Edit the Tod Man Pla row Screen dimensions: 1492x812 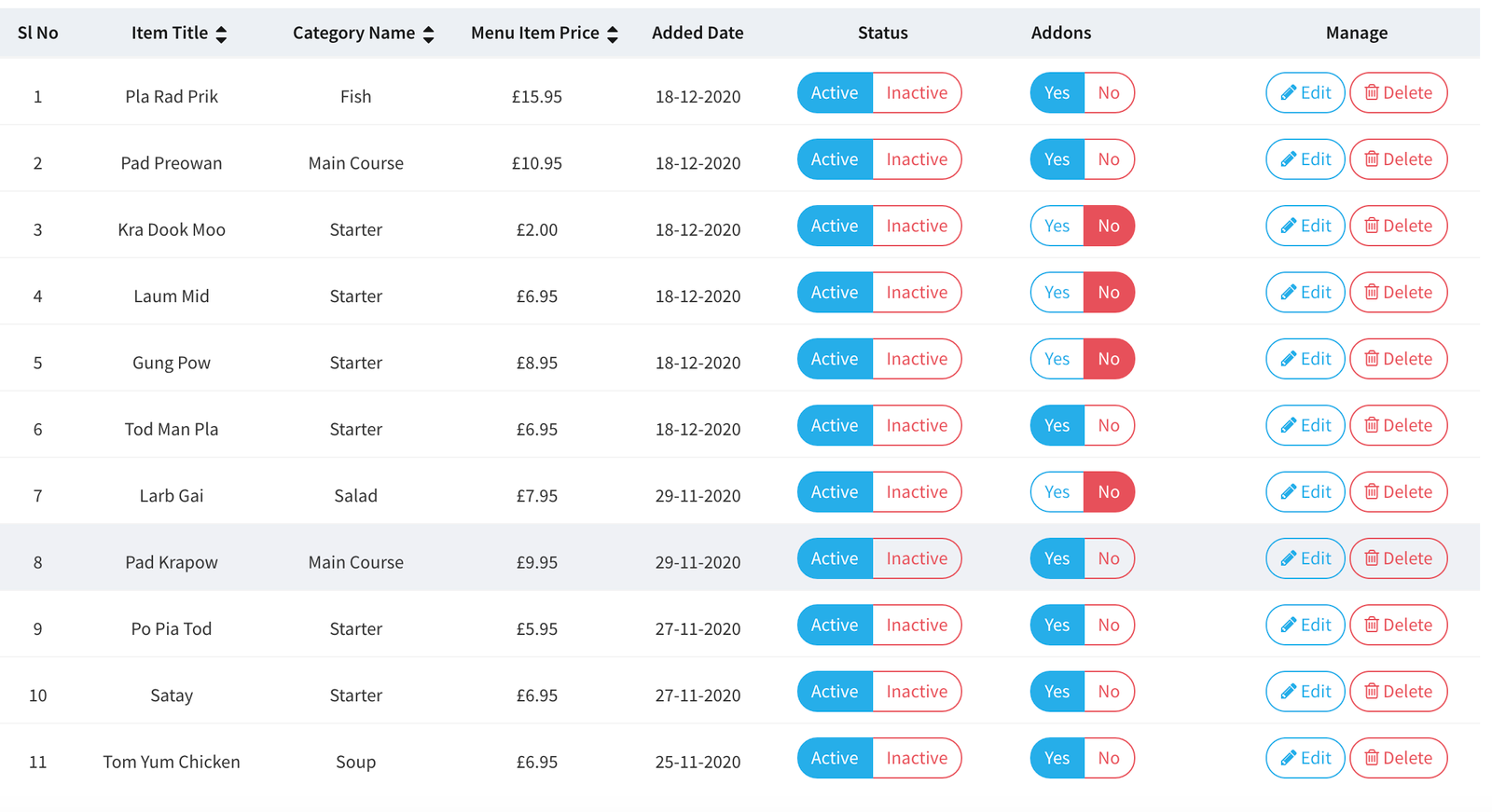tap(1305, 425)
